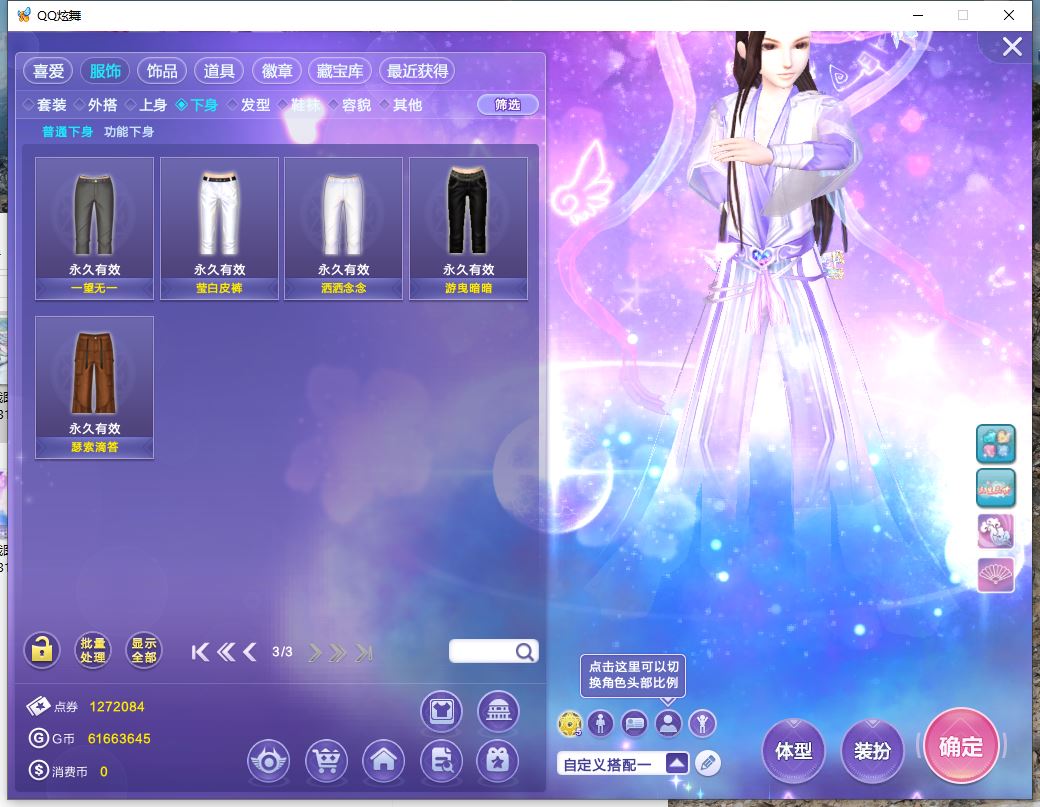This screenshot has height=807, width=1040.
Task: Select the 其他 category radio option
Action: coord(401,105)
